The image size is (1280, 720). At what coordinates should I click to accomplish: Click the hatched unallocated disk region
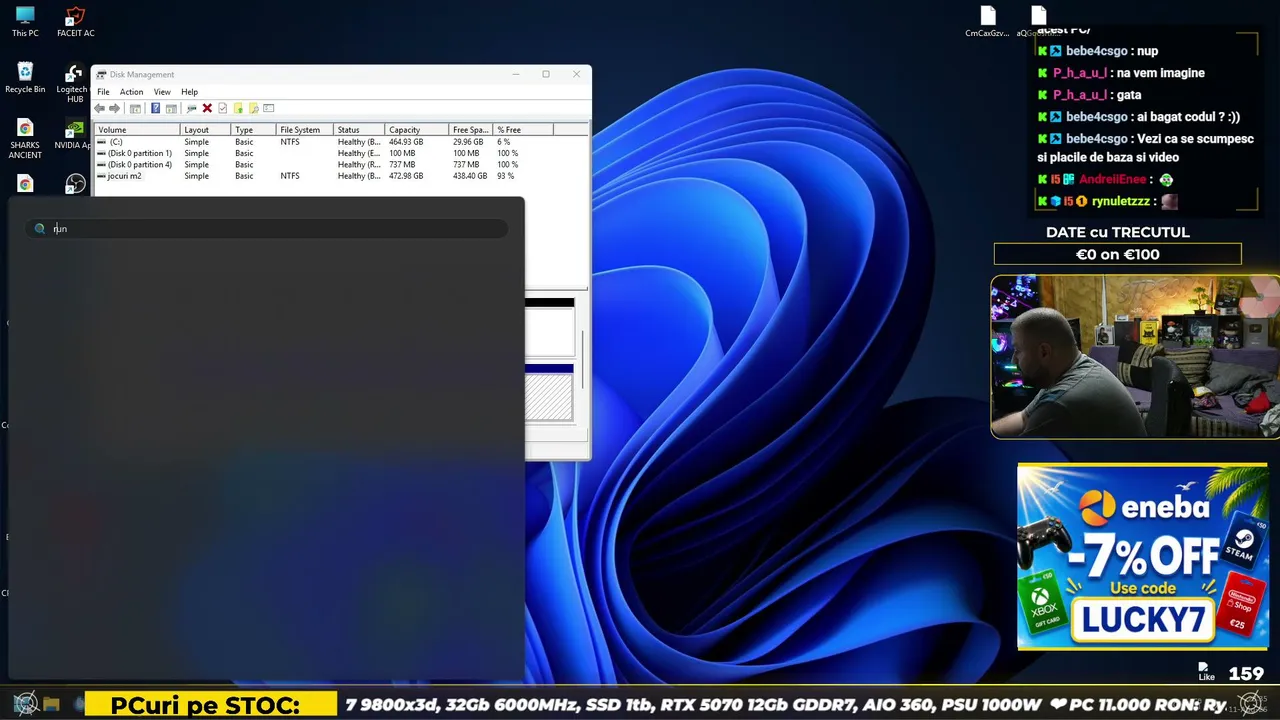(549, 397)
